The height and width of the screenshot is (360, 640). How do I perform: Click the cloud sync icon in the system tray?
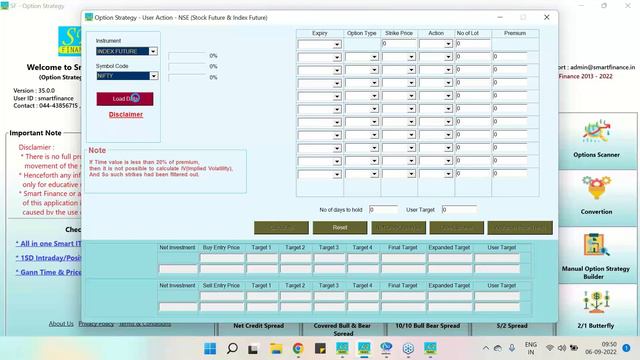coord(498,348)
